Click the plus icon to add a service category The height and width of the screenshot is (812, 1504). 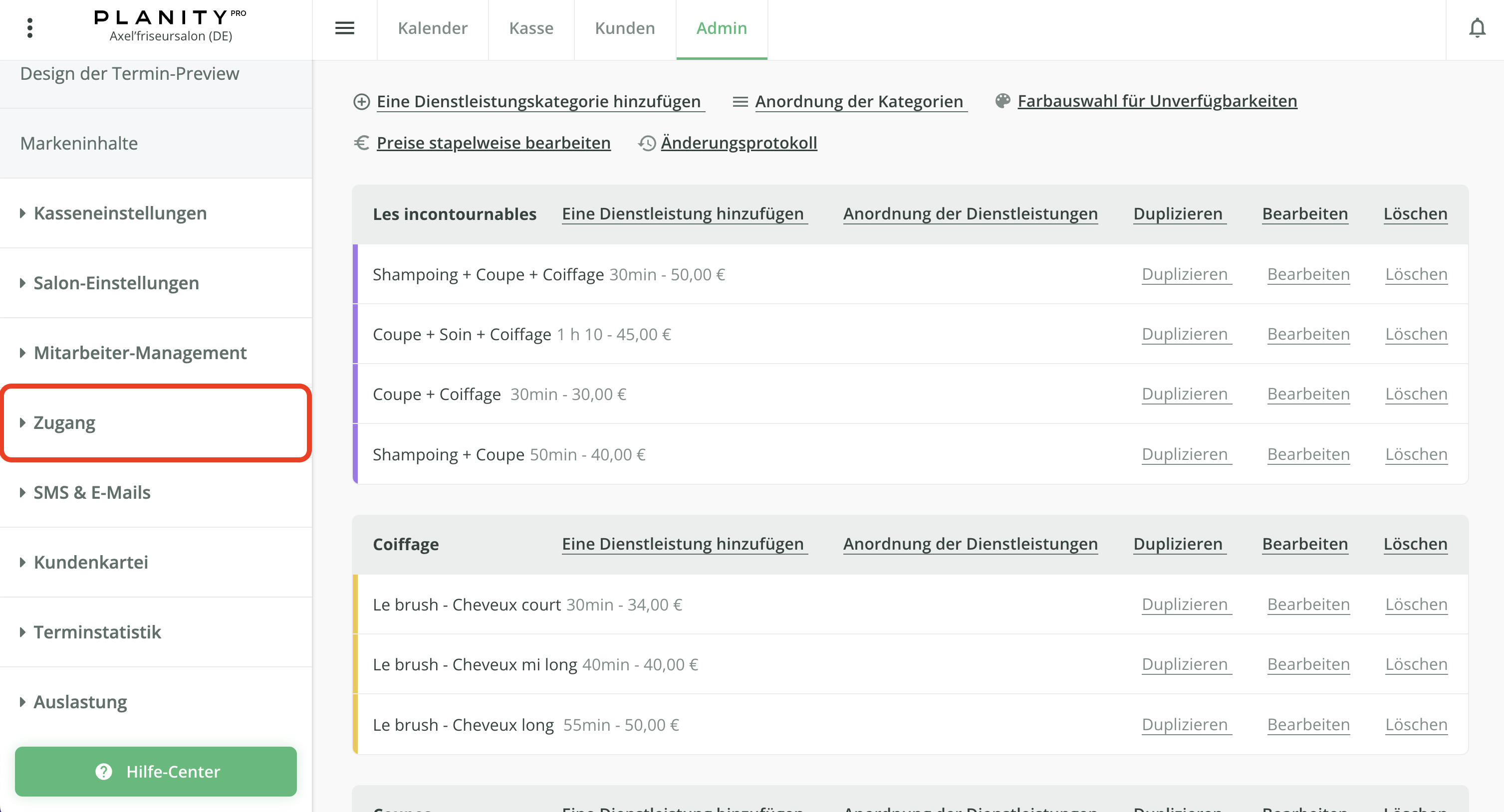[x=362, y=100]
